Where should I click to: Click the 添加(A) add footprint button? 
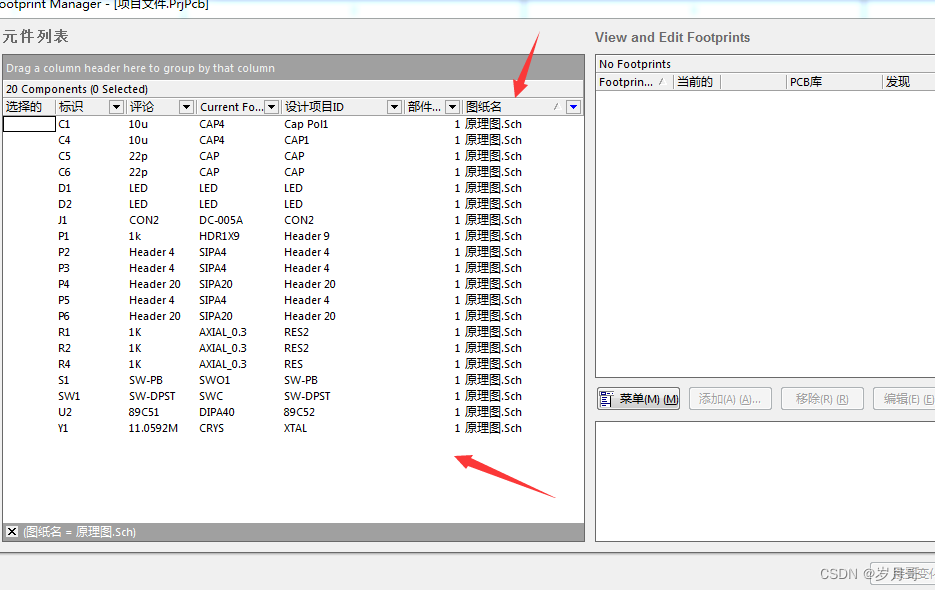pos(730,399)
